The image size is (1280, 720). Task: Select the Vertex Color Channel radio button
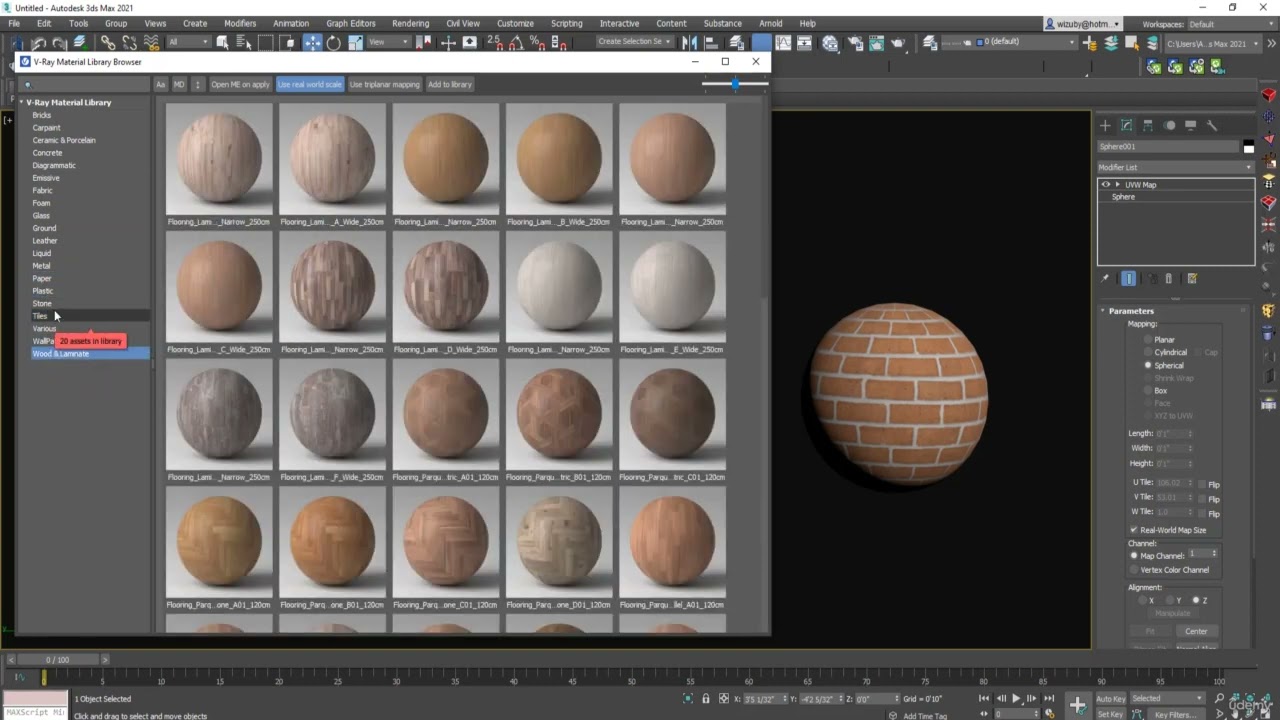(x=1134, y=570)
